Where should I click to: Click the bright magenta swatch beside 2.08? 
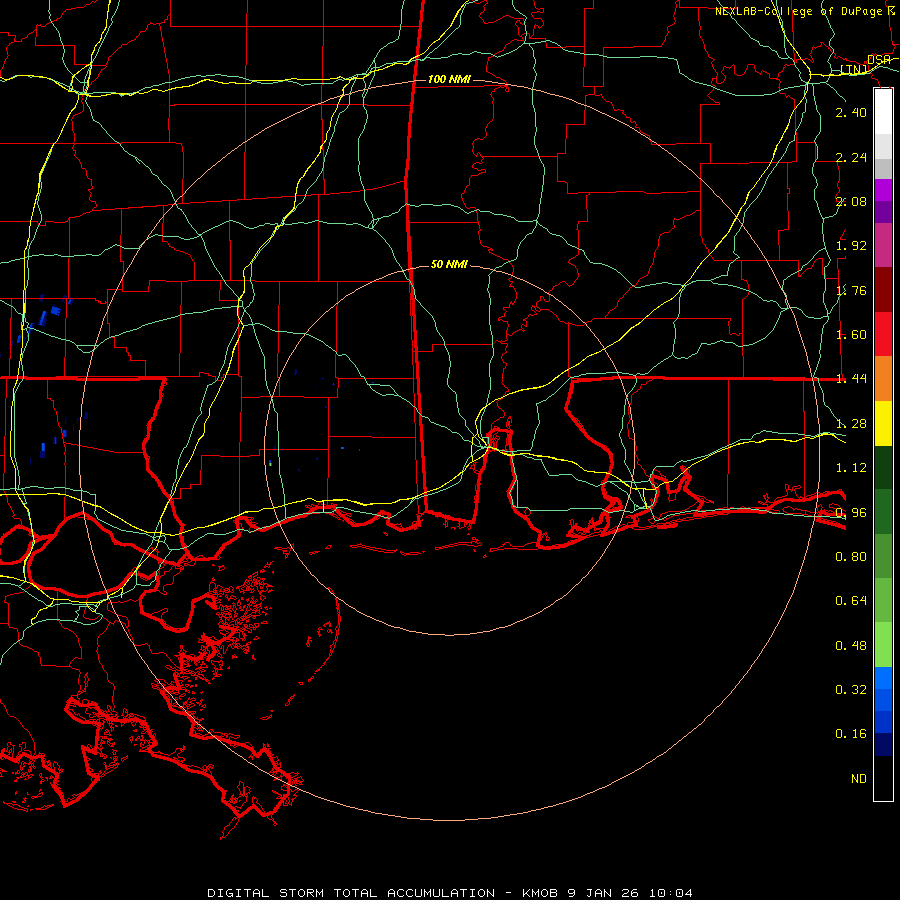point(883,190)
